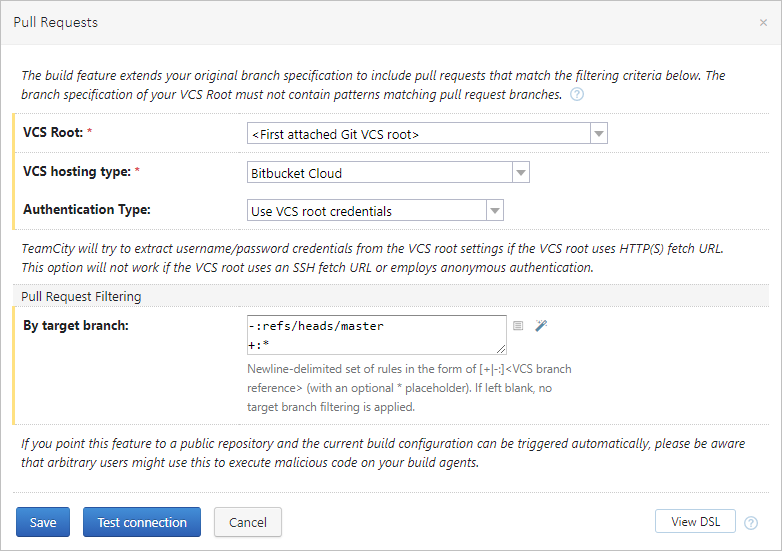Expand the VCS hosting type dropdown
782x551 pixels.
click(388, 173)
